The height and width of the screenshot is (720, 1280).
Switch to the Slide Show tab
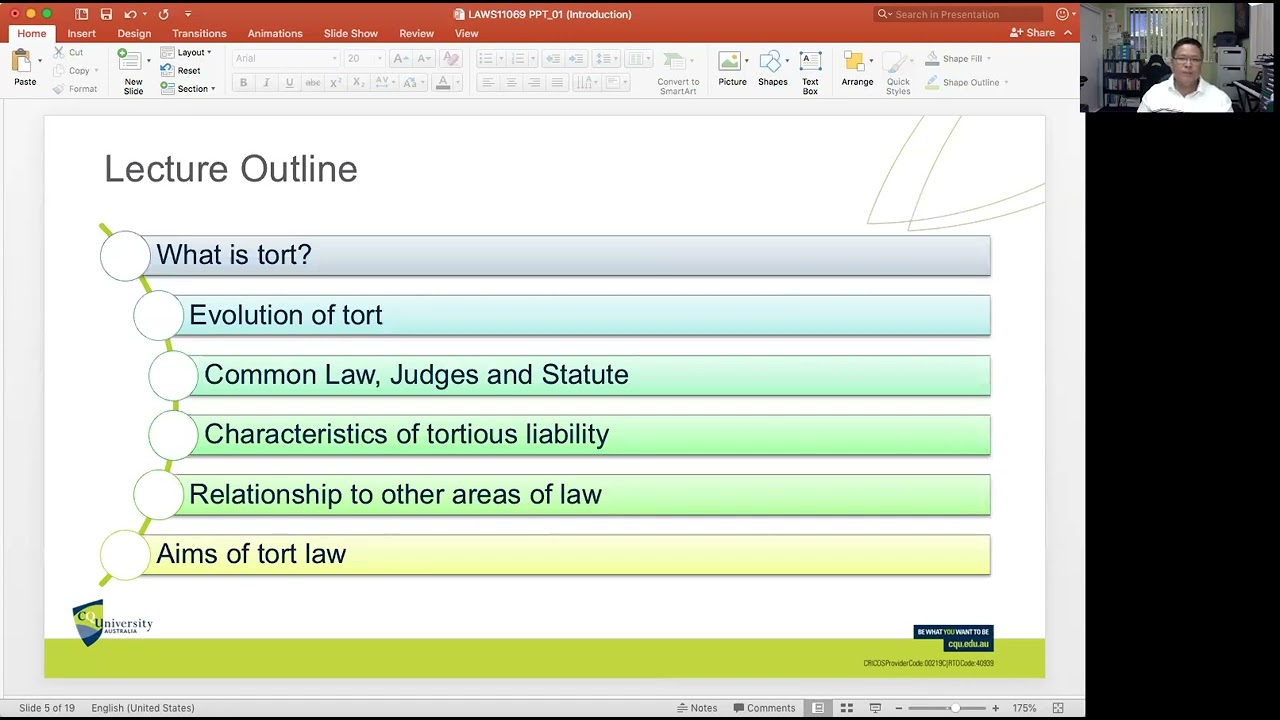pos(350,33)
